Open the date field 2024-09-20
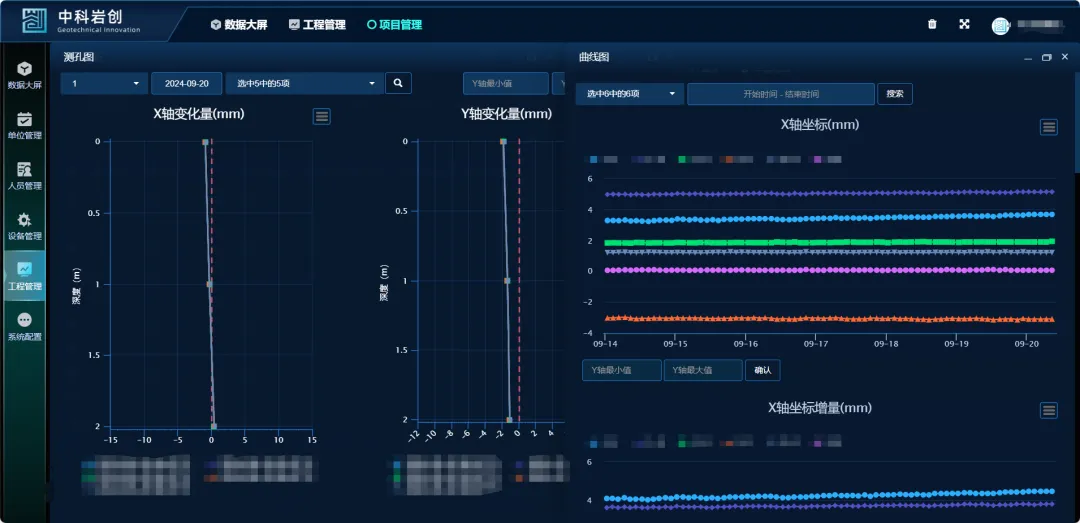 [187, 83]
